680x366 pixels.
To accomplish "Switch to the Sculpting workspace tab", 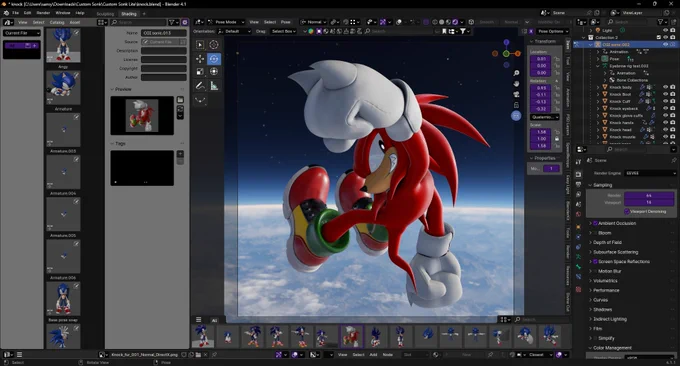I will [x=105, y=14].
